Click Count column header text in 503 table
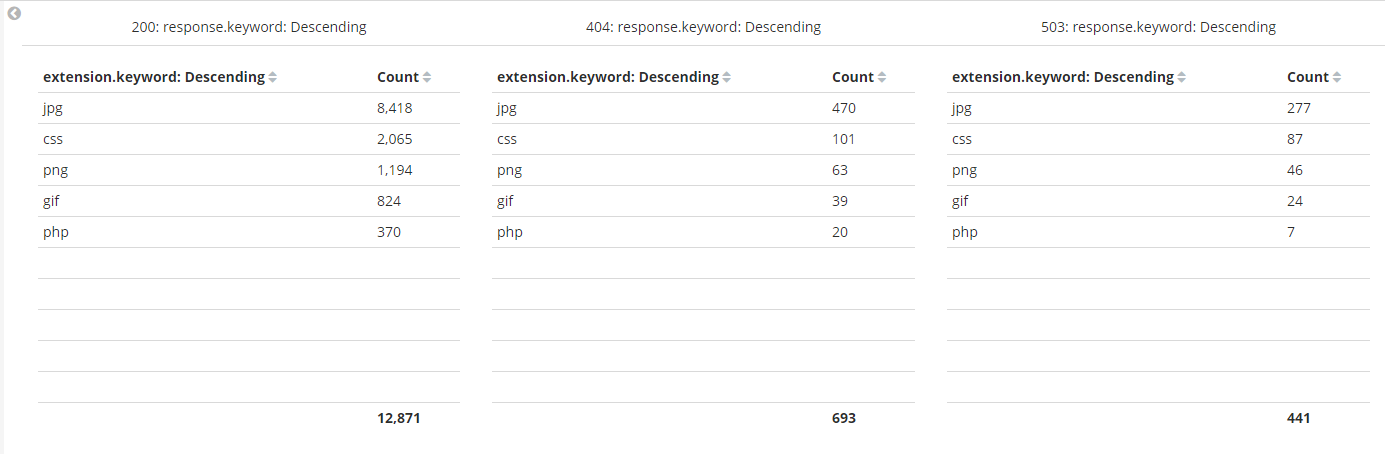This screenshot has width=1385, height=454. (1307, 77)
